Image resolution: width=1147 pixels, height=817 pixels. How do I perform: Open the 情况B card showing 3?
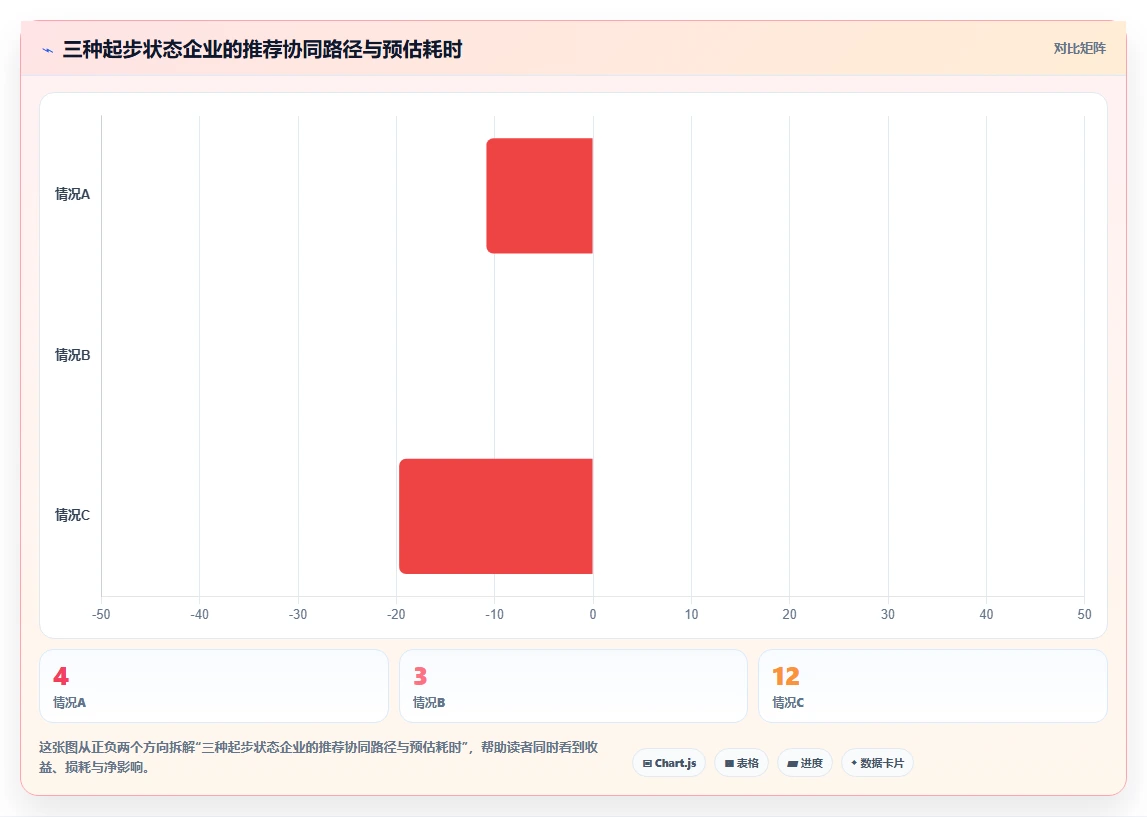pos(573,685)
